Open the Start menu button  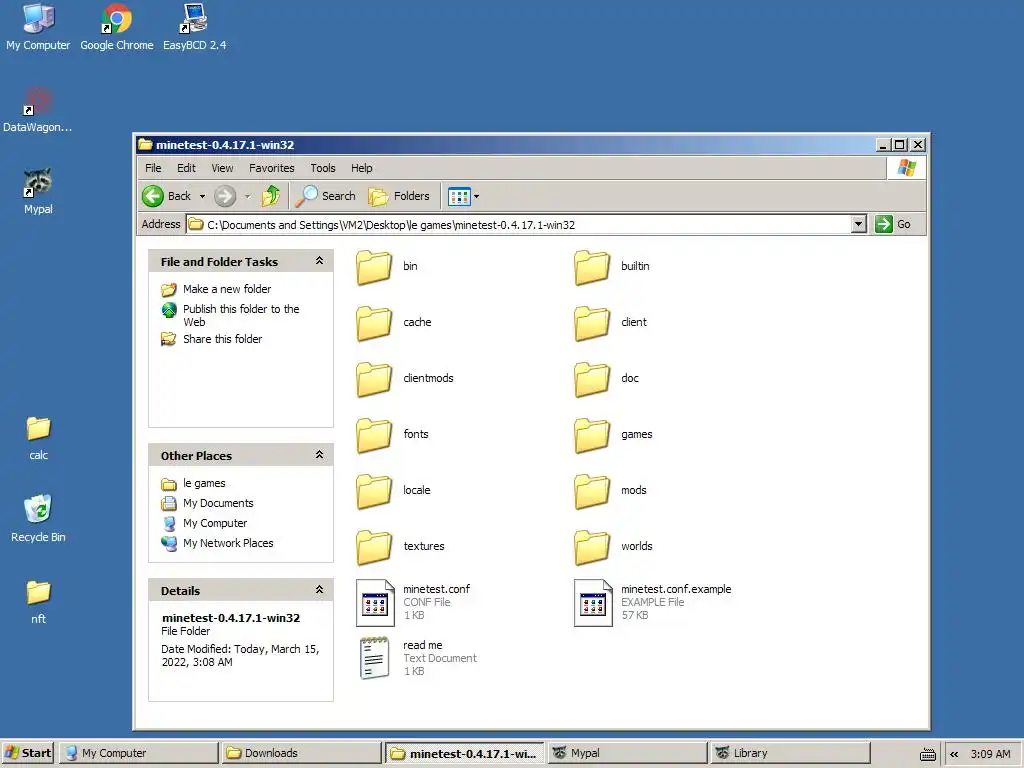[x=29, y=753]
